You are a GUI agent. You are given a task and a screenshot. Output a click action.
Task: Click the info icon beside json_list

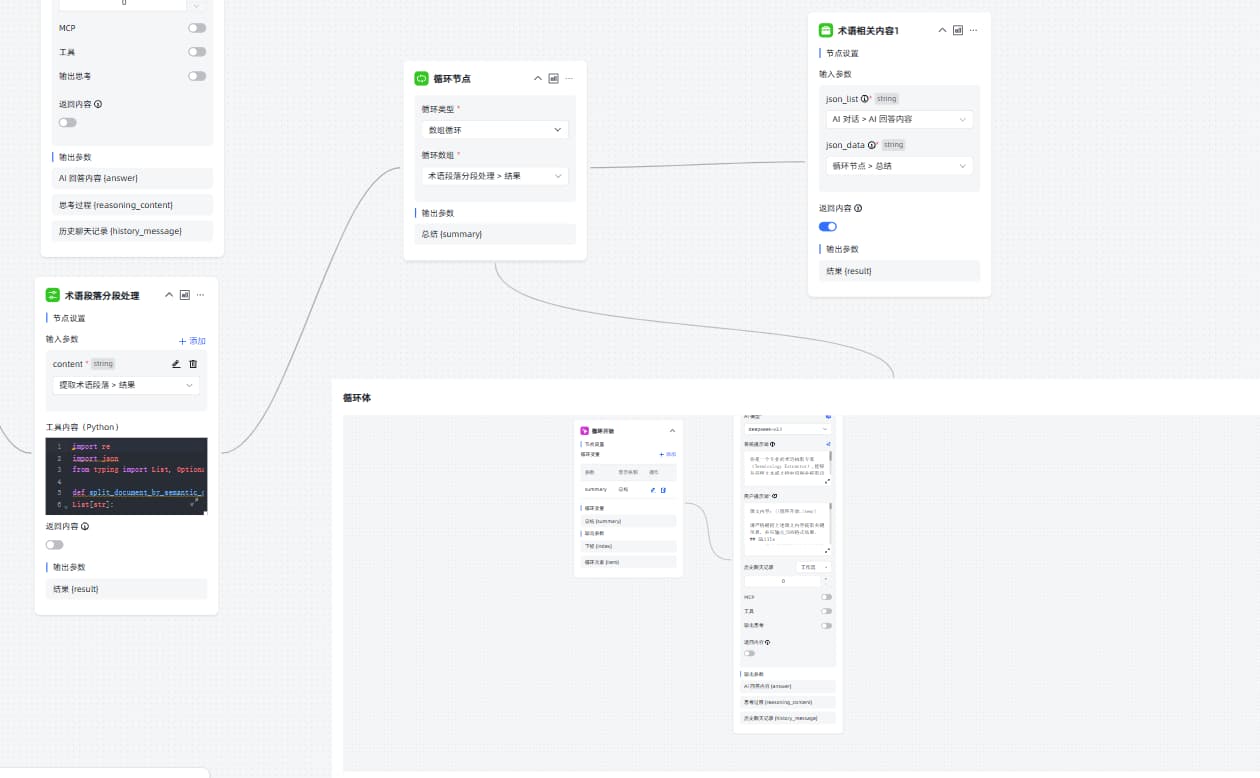coord(865,99)
